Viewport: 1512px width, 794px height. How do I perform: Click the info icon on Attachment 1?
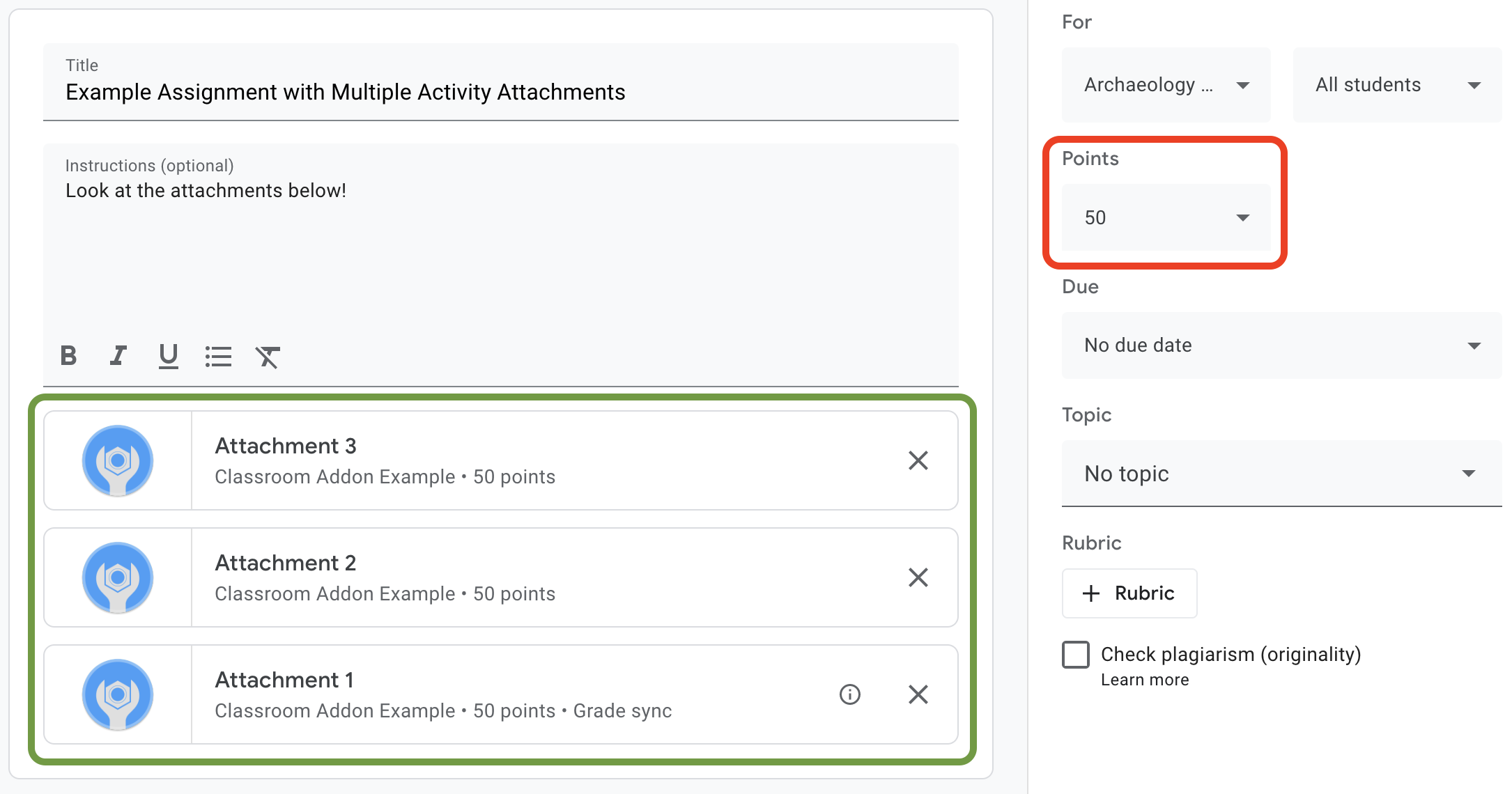click(x=850, y=694)
